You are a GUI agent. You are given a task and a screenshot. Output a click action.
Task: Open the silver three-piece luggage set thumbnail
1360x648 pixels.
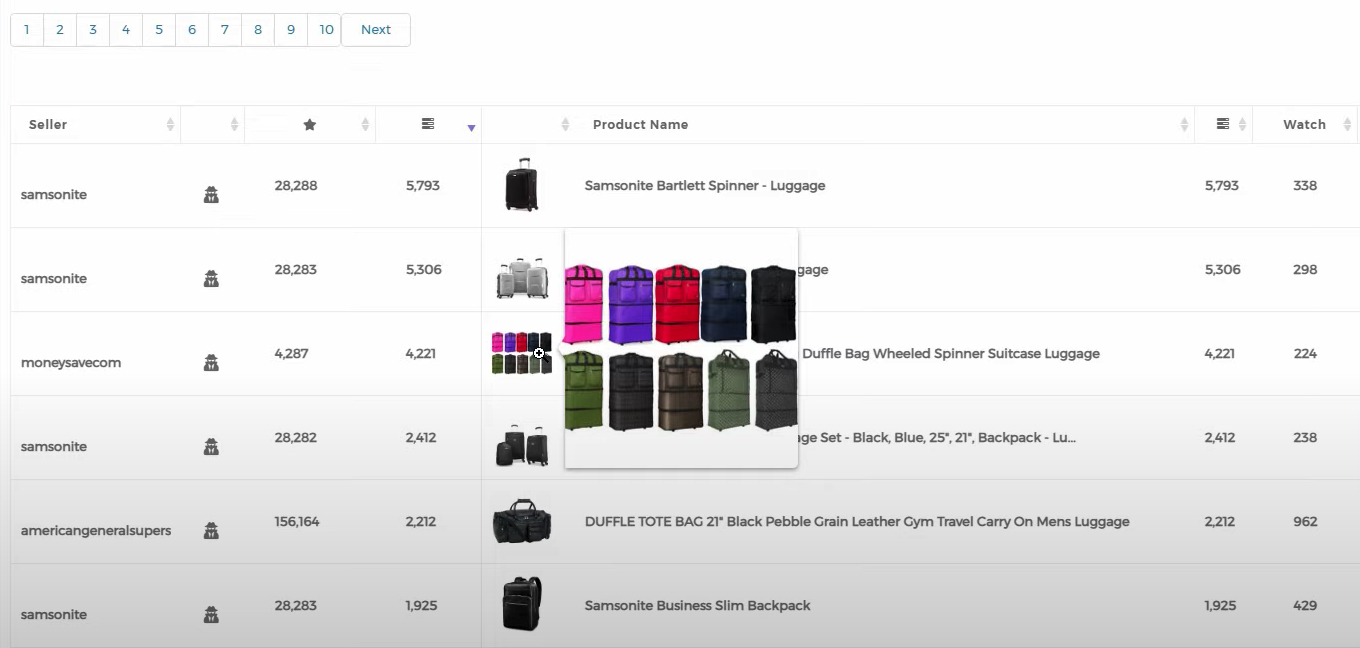click(522, 277)
